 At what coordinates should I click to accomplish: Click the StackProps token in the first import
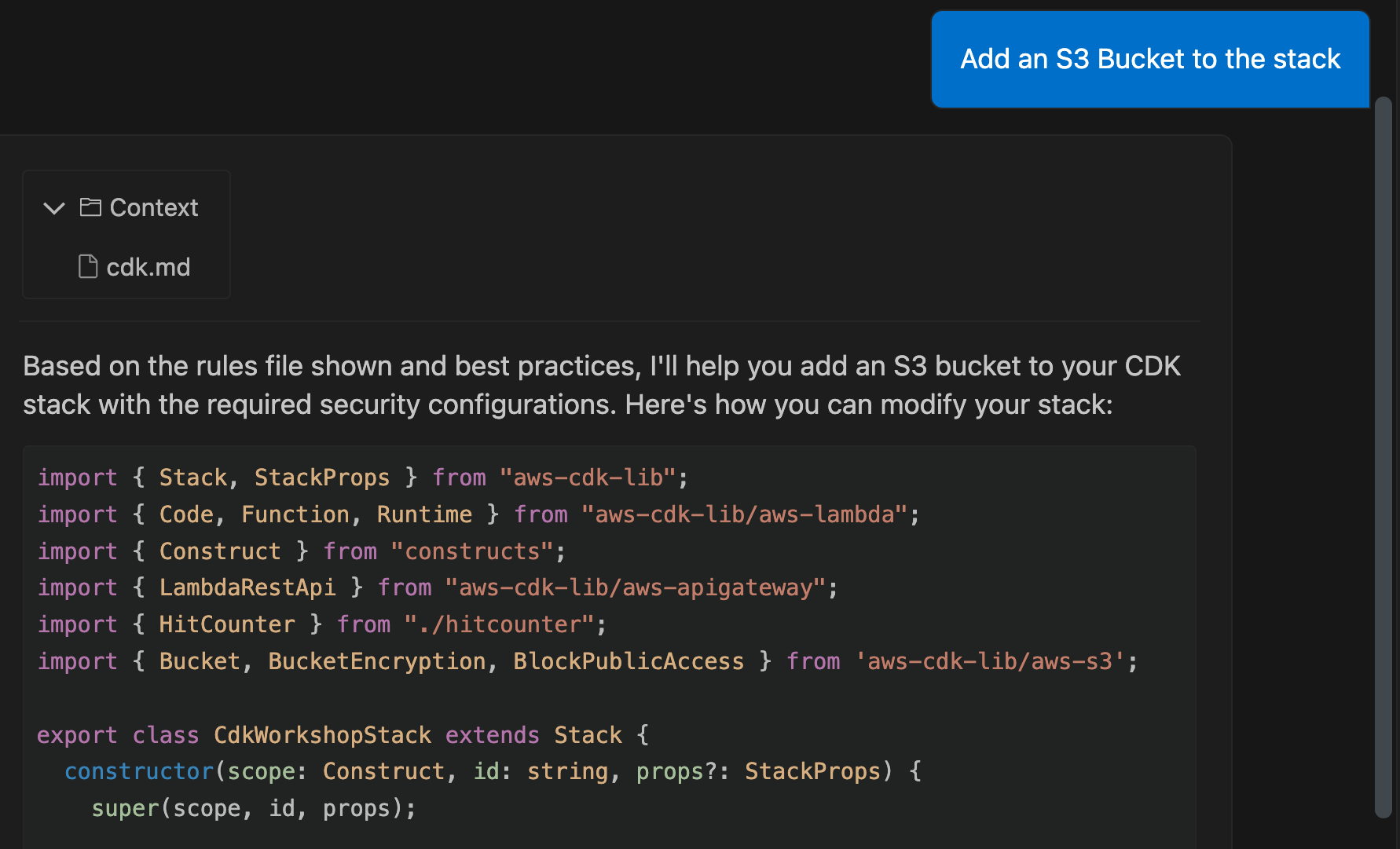pos(322,477)
